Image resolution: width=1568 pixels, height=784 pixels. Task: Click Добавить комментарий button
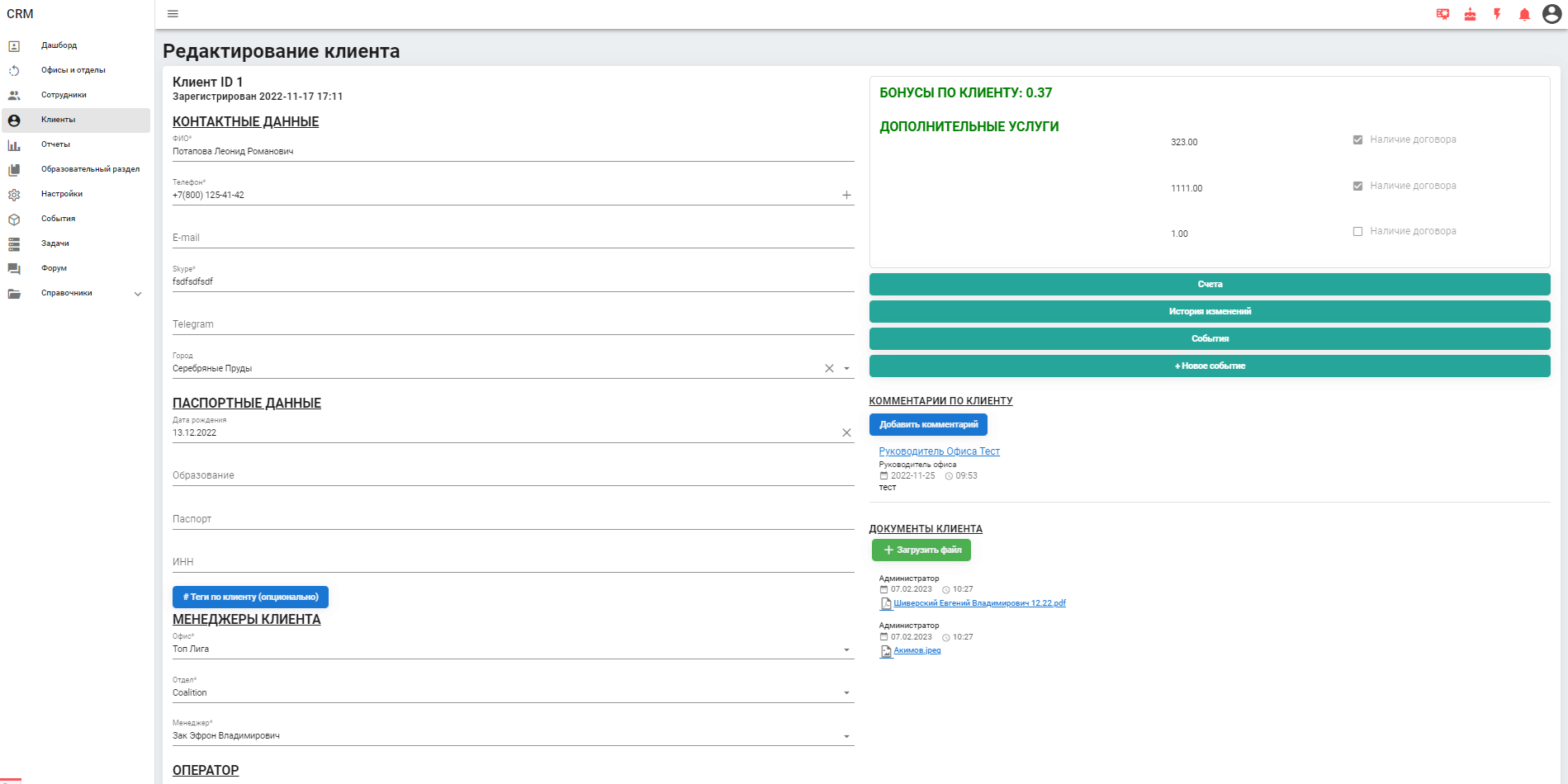pos(928,424)
